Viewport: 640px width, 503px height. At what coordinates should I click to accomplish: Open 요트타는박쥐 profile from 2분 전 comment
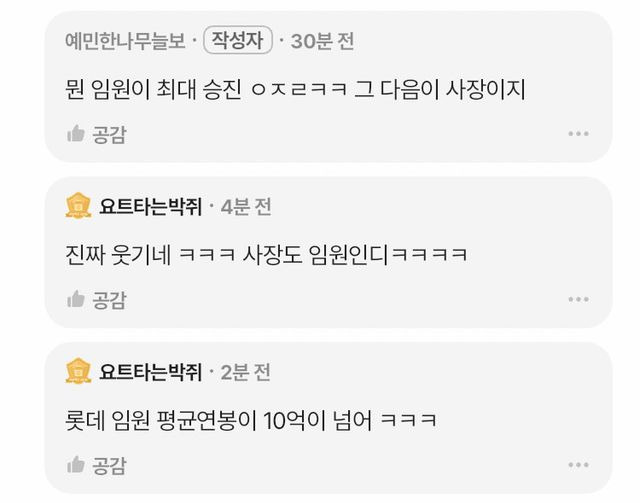point(151,372)
